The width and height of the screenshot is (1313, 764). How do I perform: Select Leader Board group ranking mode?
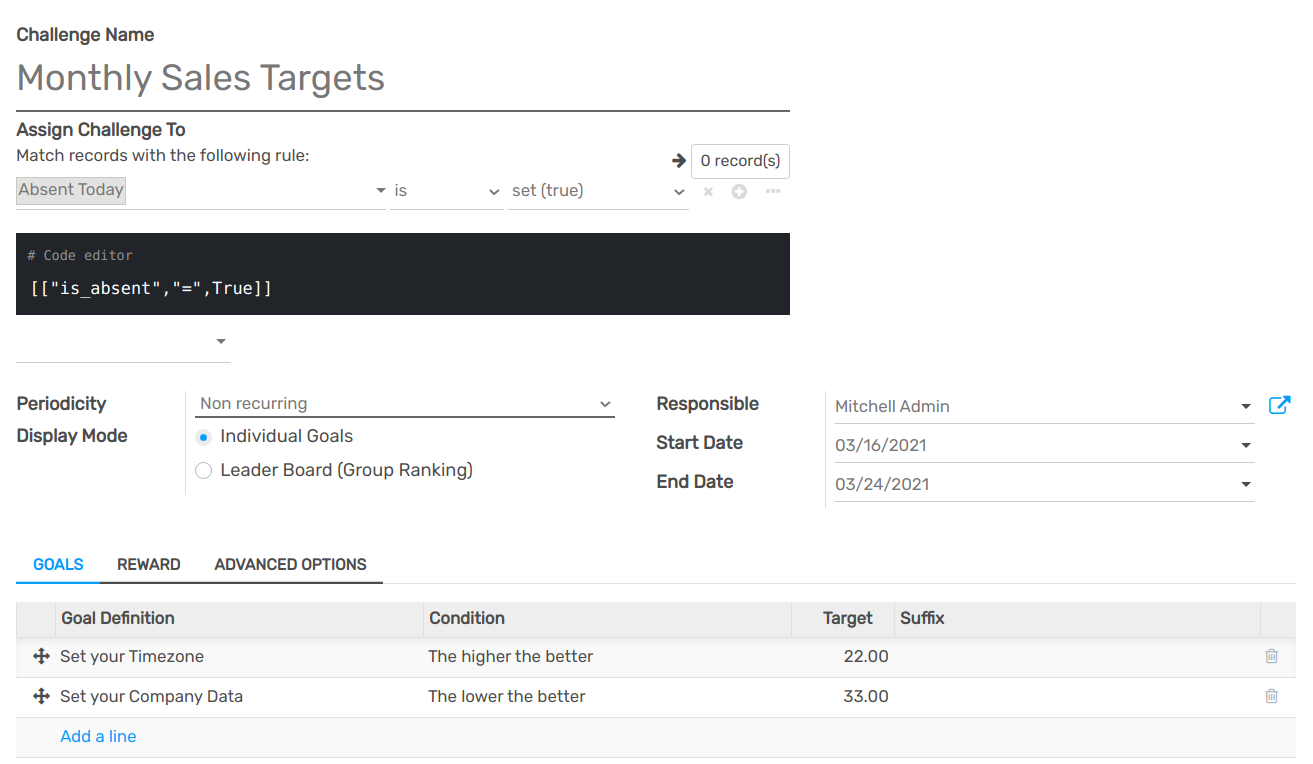203,469
